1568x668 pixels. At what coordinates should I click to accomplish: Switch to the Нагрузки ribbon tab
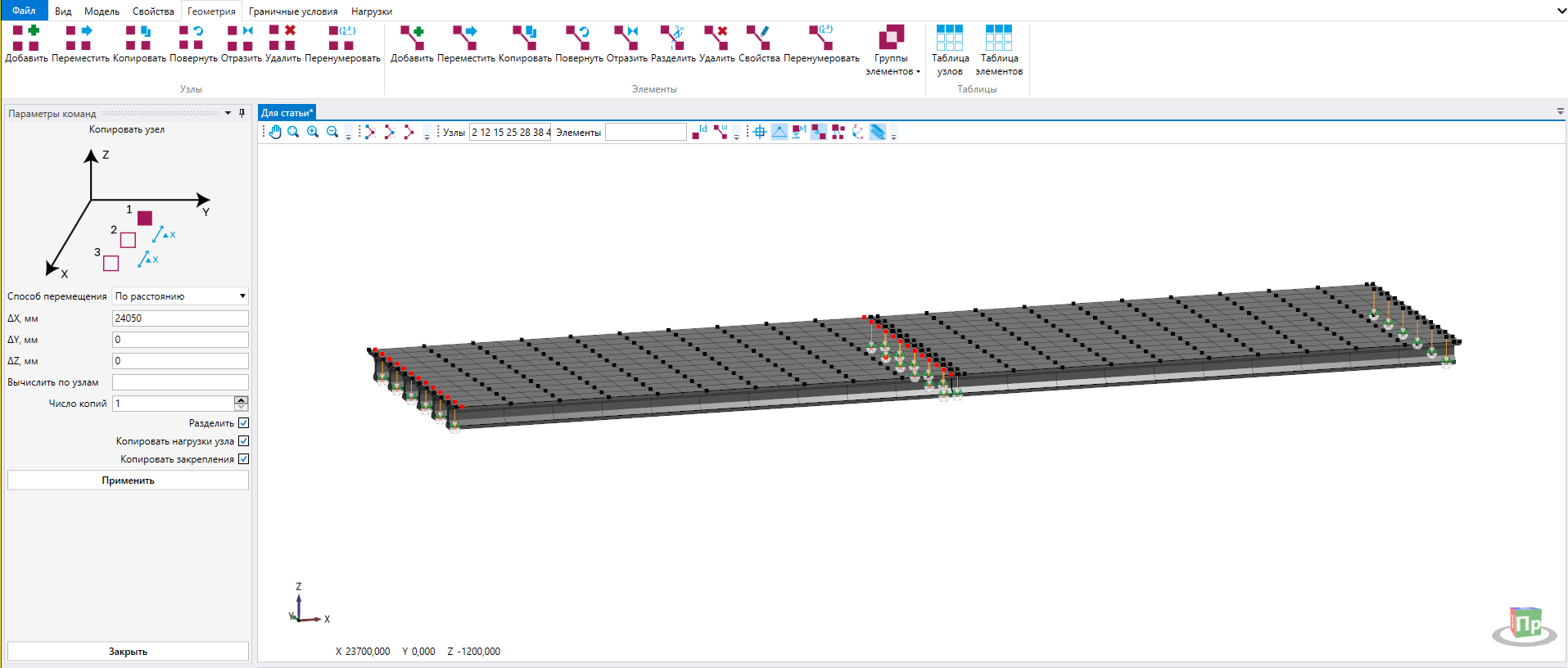click(372, 11)
